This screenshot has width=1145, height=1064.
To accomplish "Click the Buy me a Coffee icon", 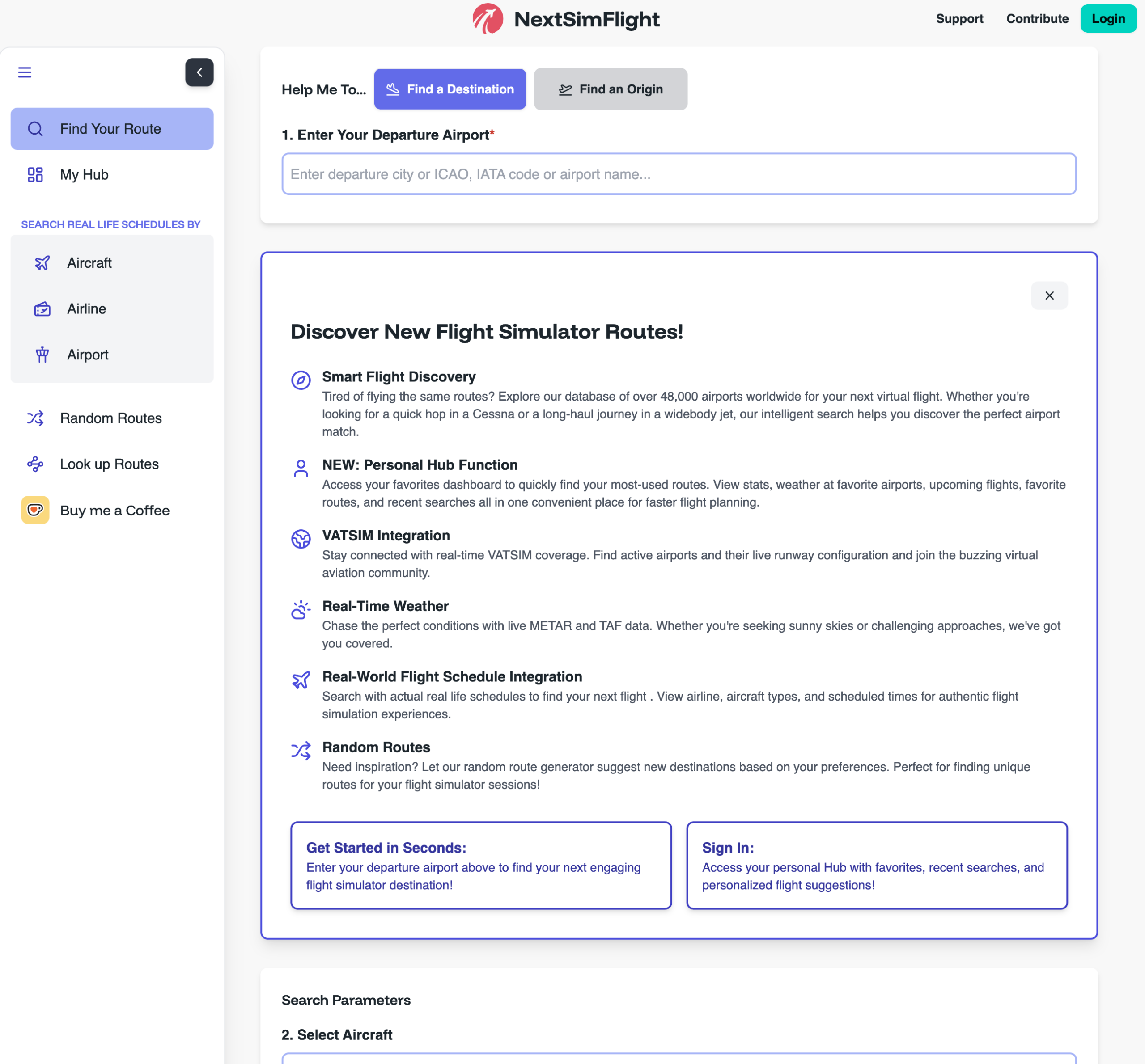I will 35,510.
